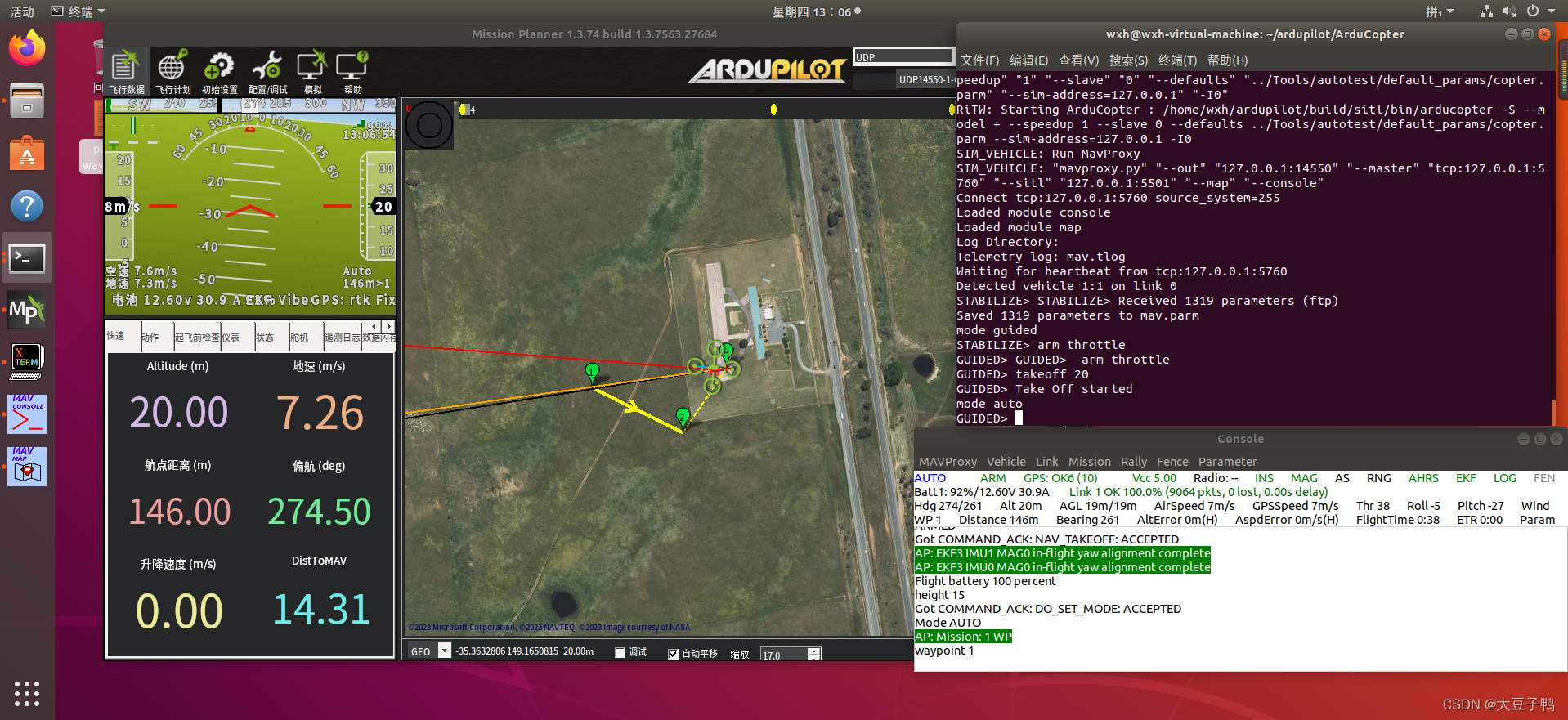Select the 起飞前检查 preflight tab

[x=197, y=337]
